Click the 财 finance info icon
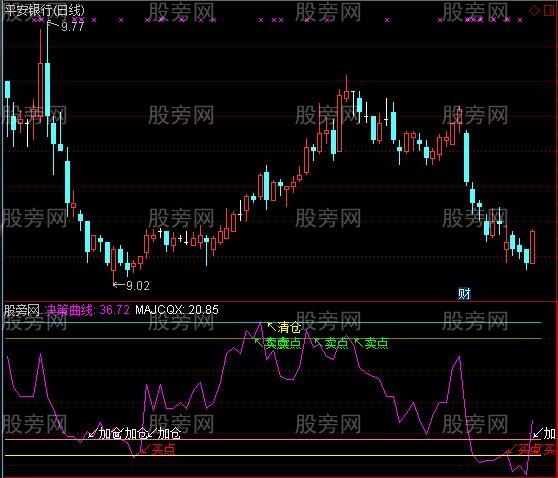 pos(464,294)
